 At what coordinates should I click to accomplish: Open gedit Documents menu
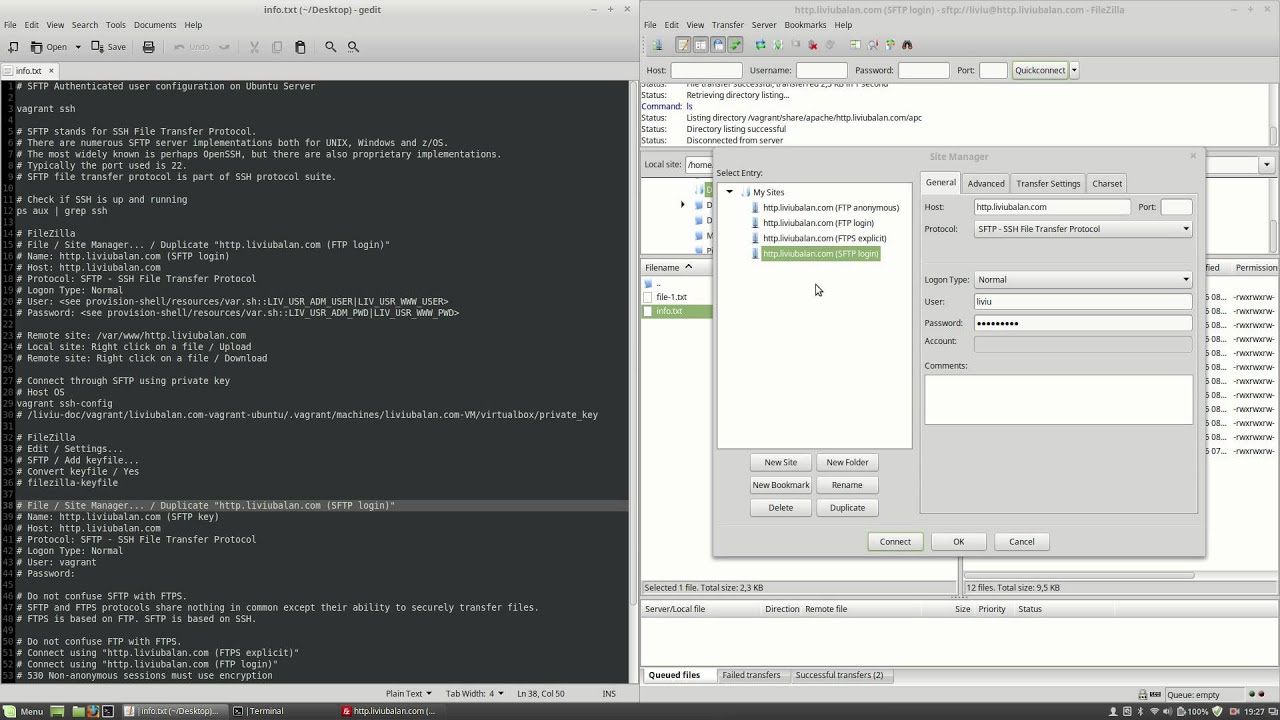[155, 25]
